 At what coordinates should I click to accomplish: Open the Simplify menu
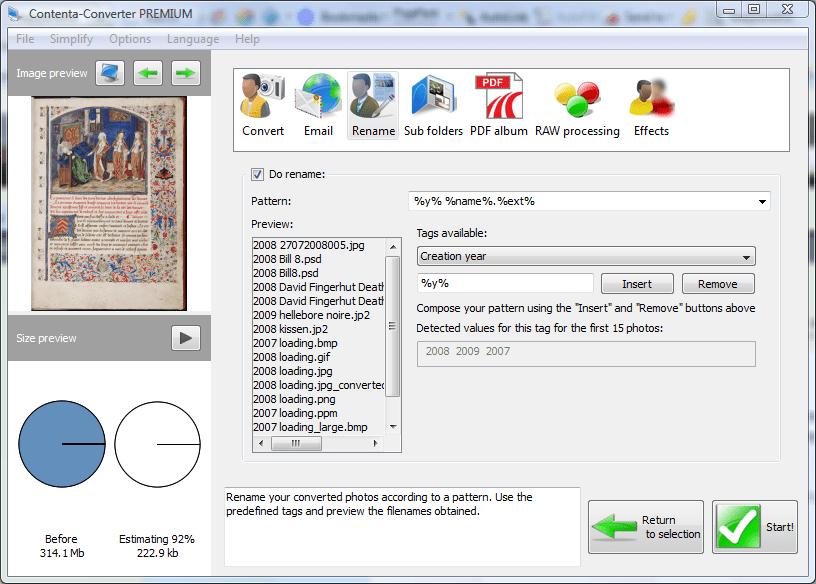[71, 39]
